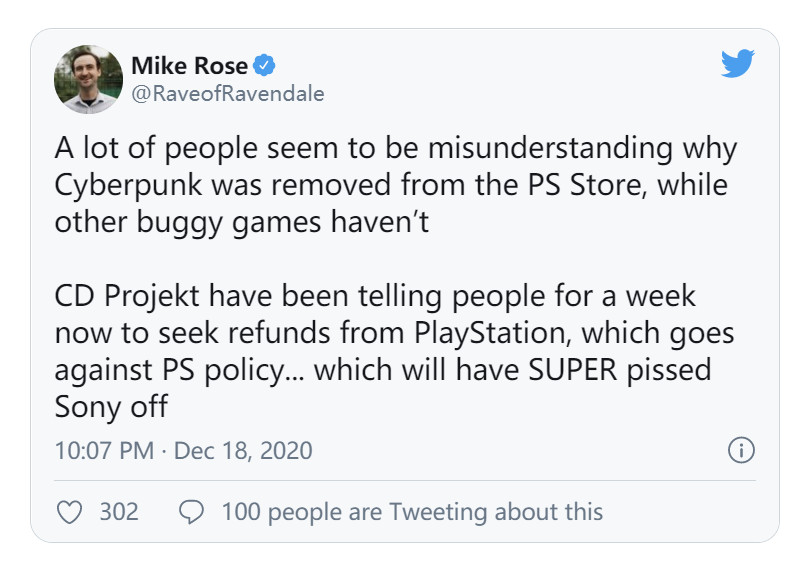This screenshot has width=803, height=575.
Task: Click the Twitter bird logo
Action: click(737, 65)
